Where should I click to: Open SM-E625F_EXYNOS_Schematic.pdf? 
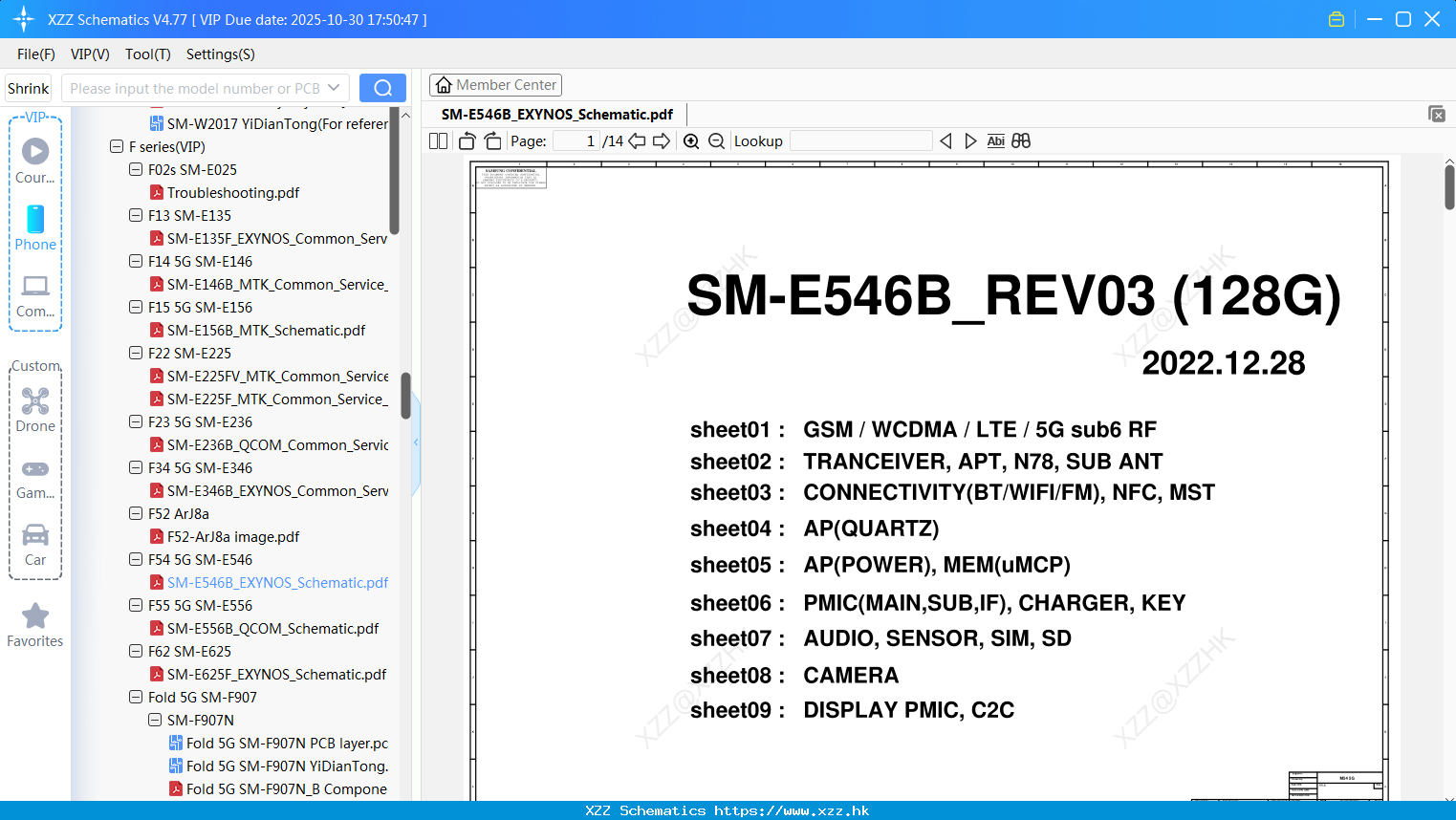[276, 674]
